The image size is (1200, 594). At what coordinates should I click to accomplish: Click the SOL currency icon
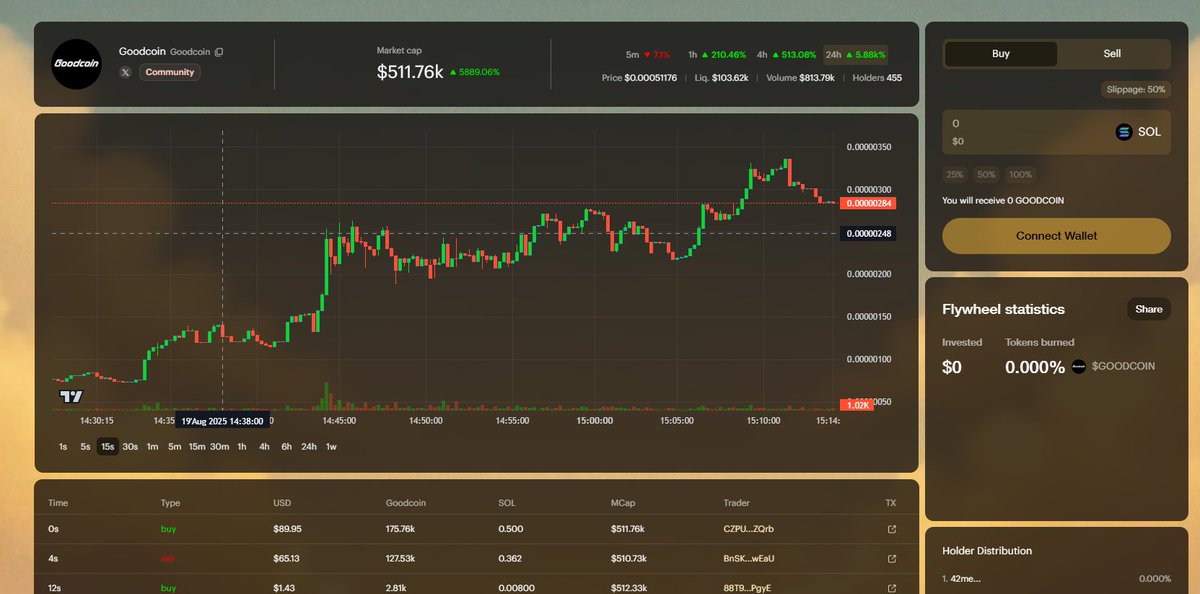coord(1123,132)
